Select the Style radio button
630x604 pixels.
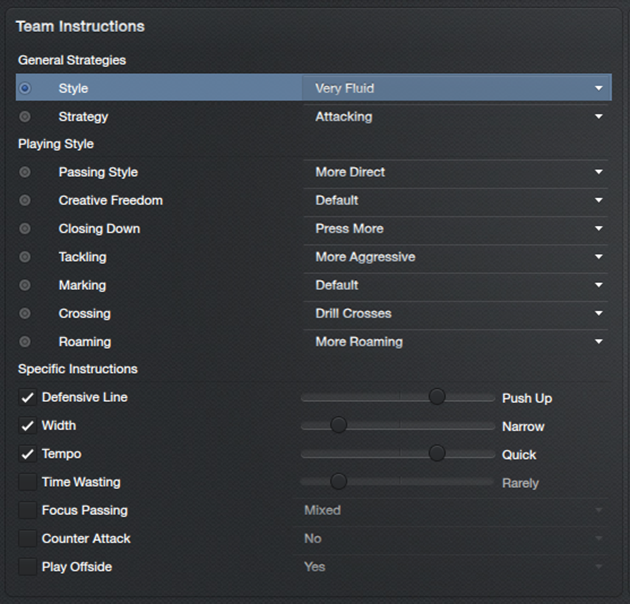click(25, 88)
